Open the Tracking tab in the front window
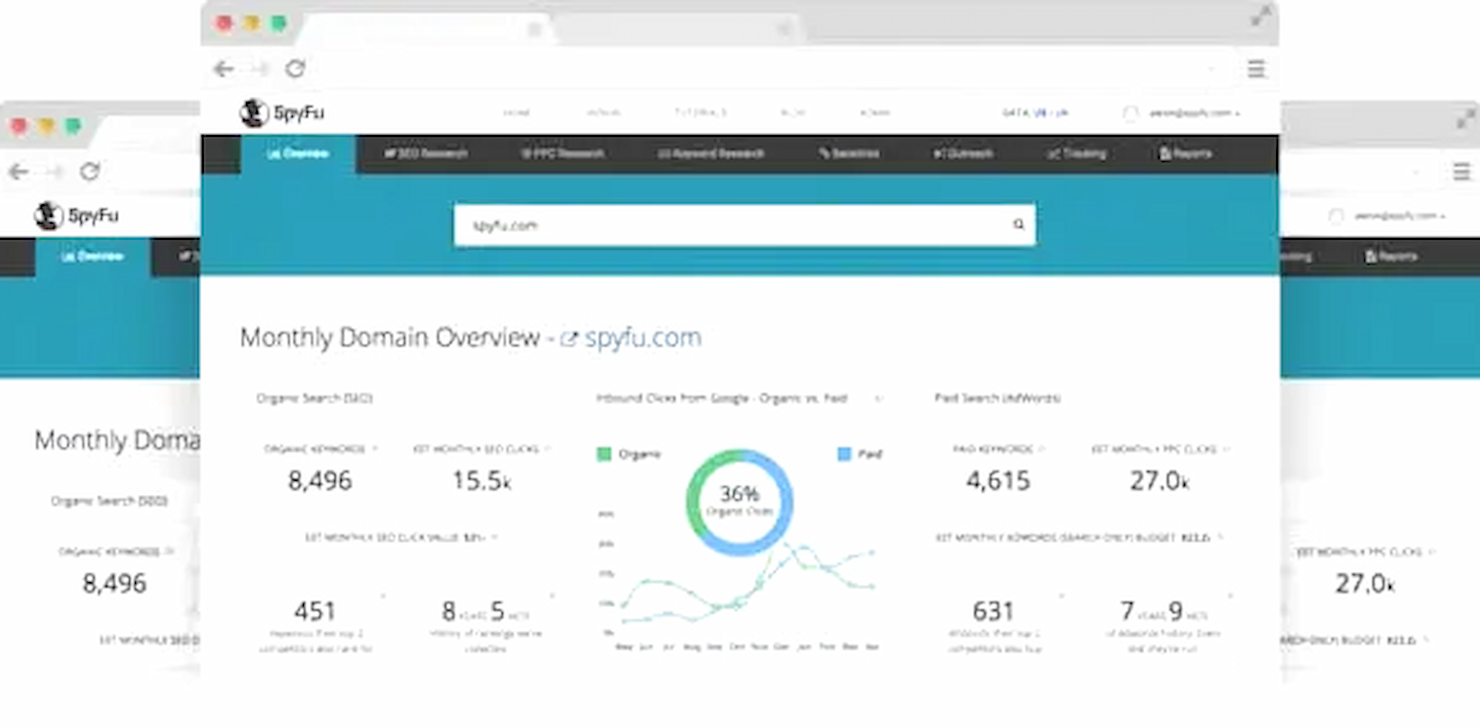Image resolution: width=1480 pixels, height=727 pixels. 1076,154
